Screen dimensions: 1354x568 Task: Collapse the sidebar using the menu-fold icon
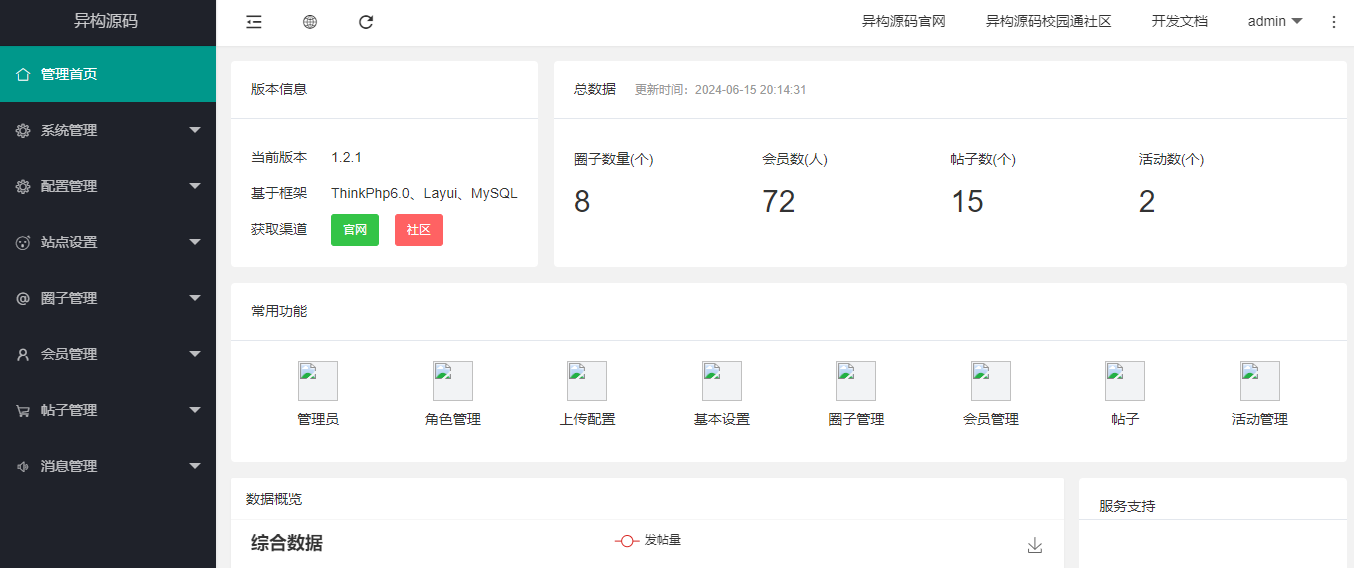coord(254,22)
